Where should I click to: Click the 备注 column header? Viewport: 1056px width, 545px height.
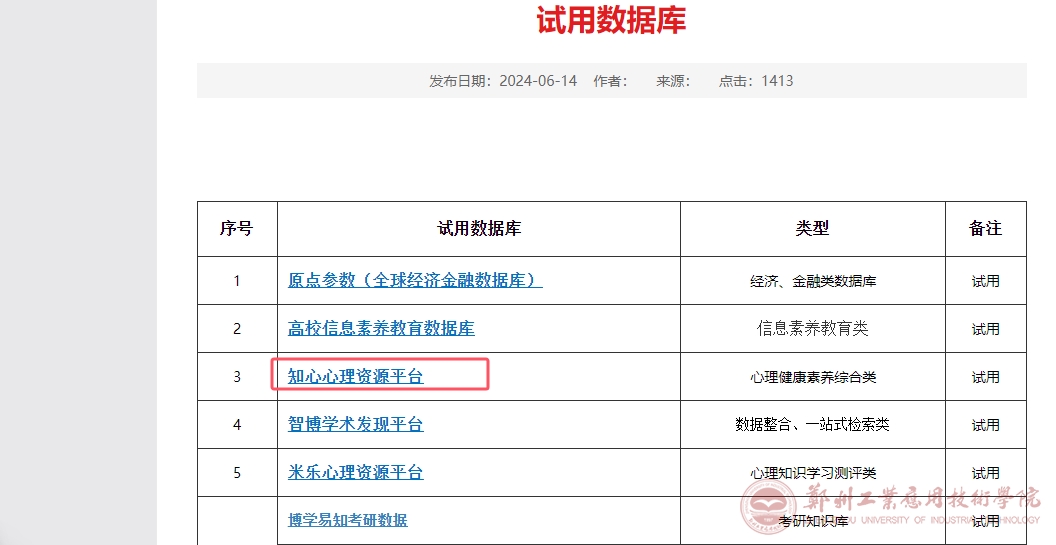(x=985, y=228)
